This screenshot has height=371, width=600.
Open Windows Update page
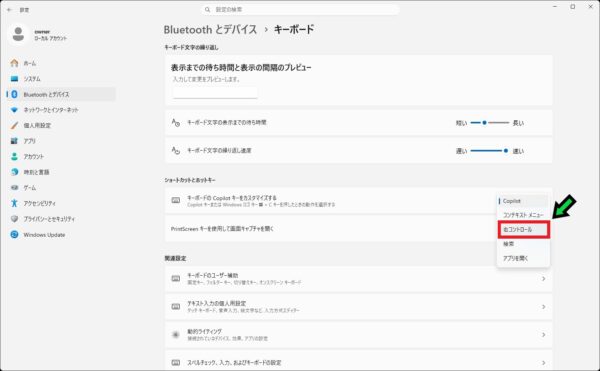pyautogui.click(x=61, y=234)
